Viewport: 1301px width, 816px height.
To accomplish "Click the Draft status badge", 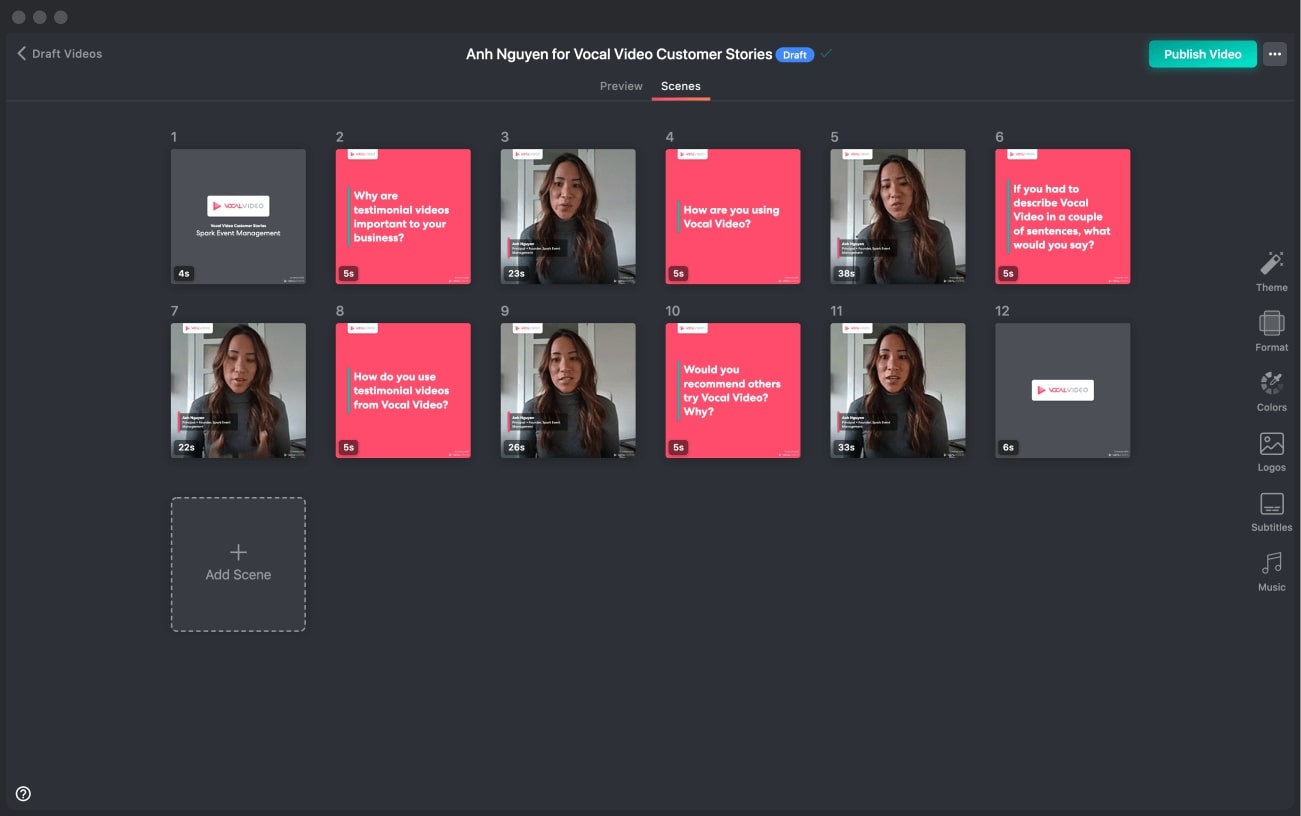I will click(x=795, y=55).
